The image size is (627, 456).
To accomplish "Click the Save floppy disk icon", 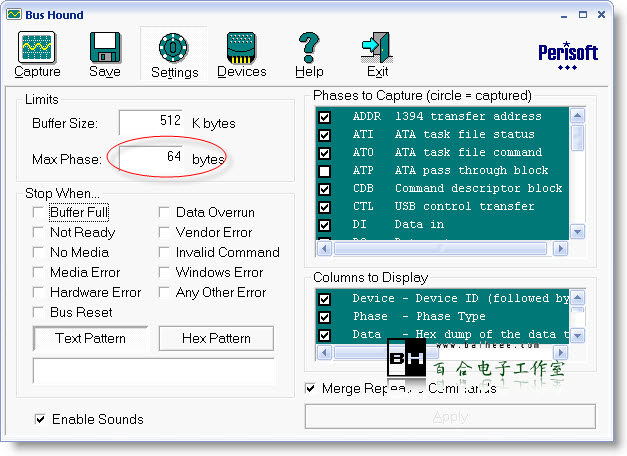I will pos(105,47).
